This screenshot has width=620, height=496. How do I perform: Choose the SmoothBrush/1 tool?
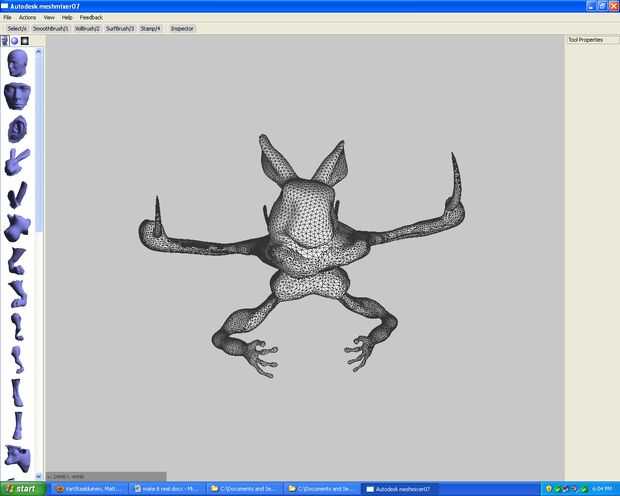click(50, 28)
